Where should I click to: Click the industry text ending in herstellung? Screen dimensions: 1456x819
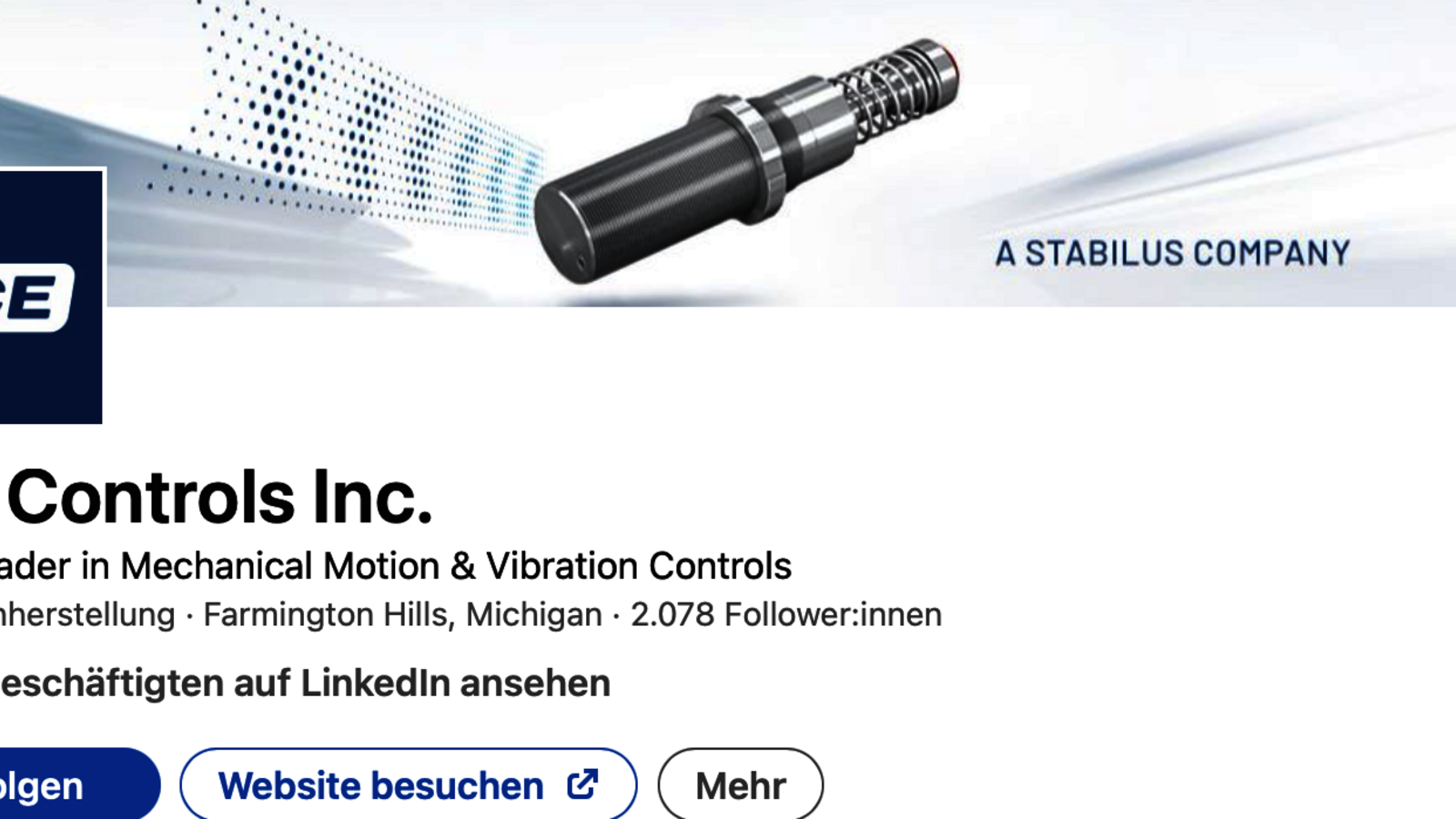pos(87,615)
